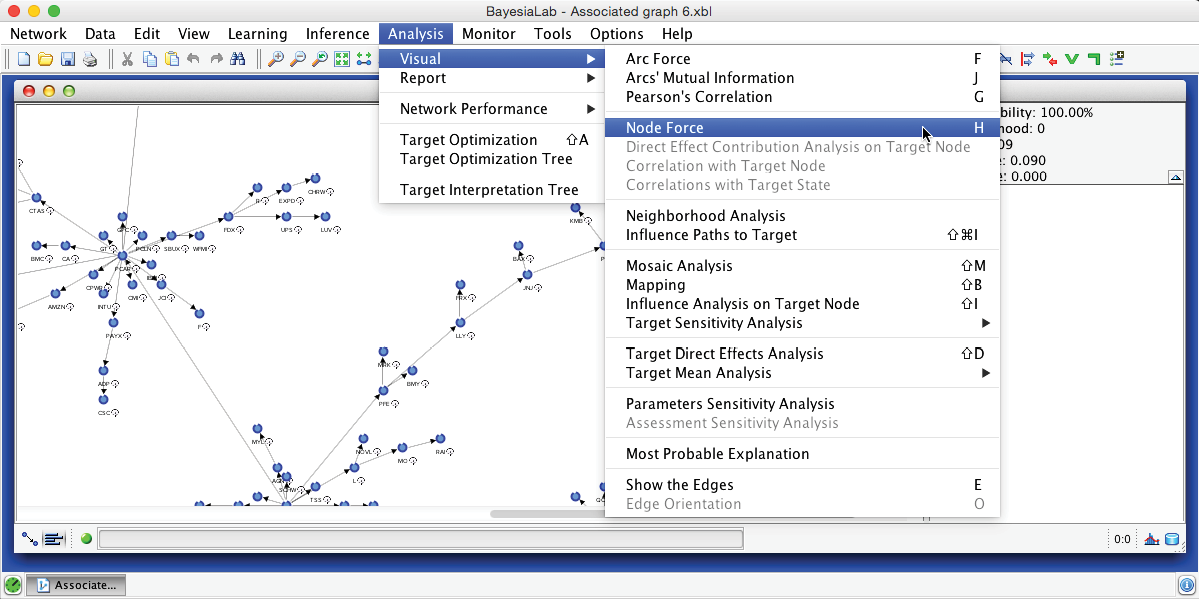The width and height of the screenshot is (1199, 599).
Task: Click the Print icon in the toolbar
Action: click(90, 59)
